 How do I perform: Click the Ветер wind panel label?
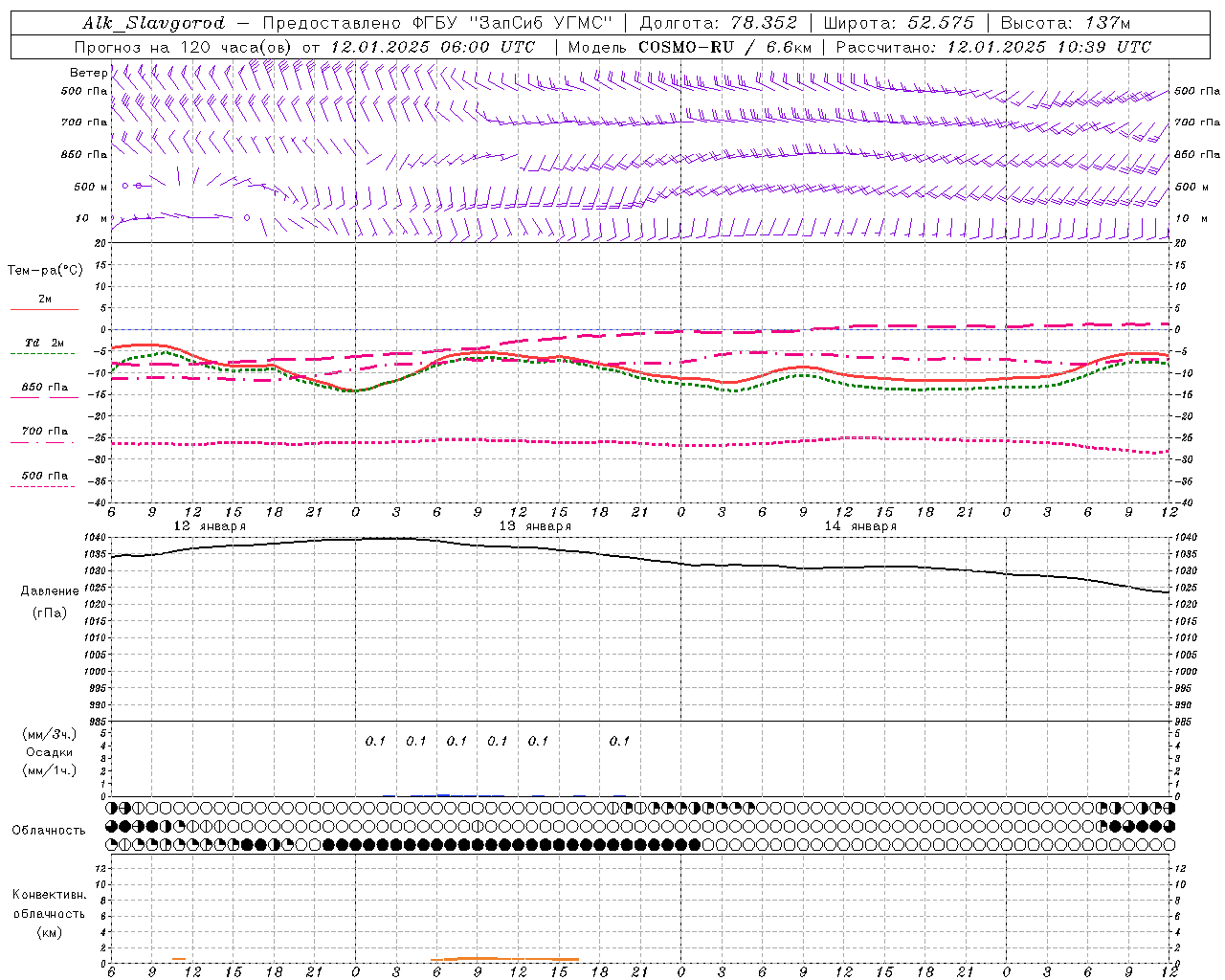pos(88,73)
